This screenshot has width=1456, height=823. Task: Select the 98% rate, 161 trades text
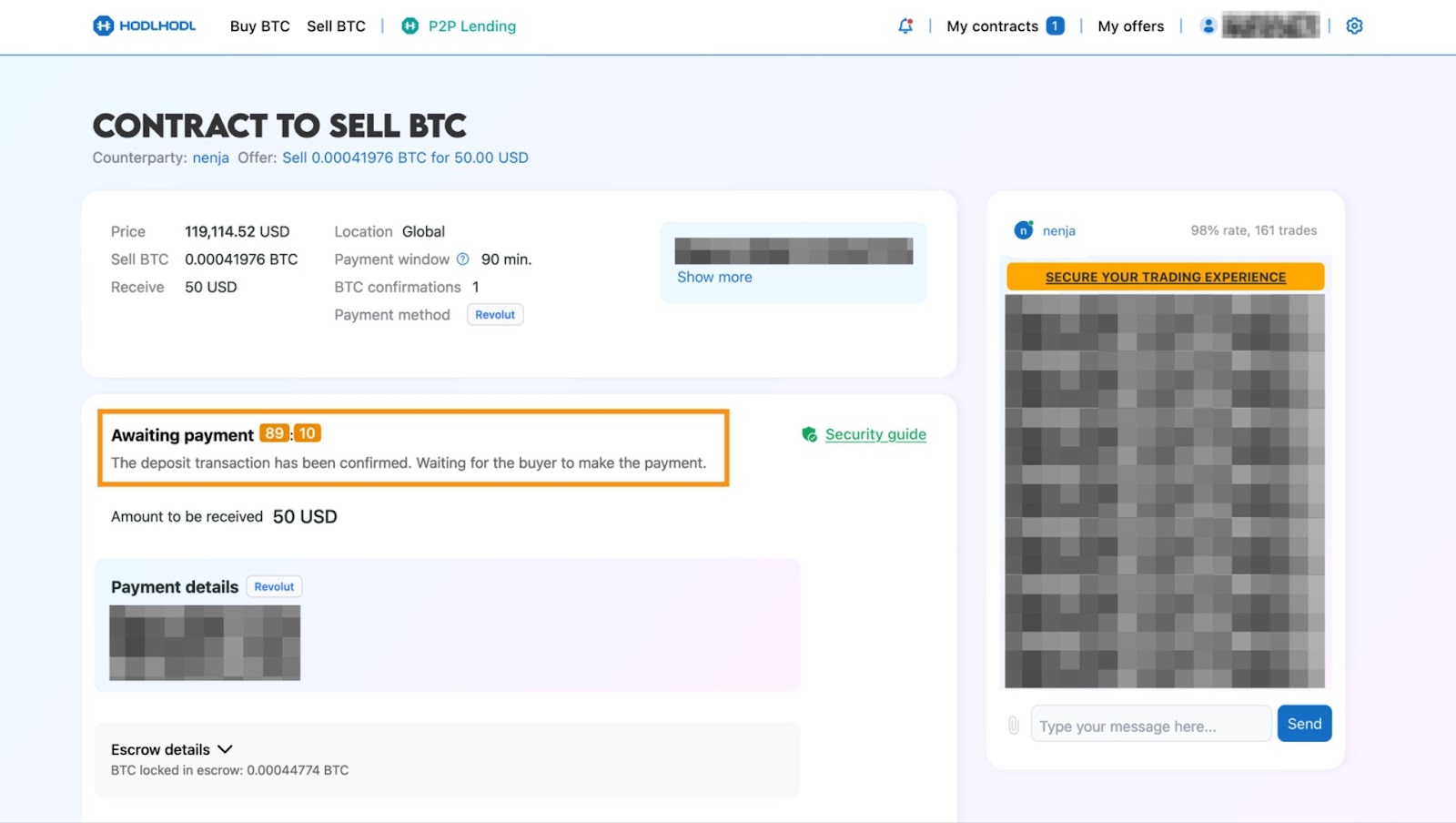pos(1254,230)
